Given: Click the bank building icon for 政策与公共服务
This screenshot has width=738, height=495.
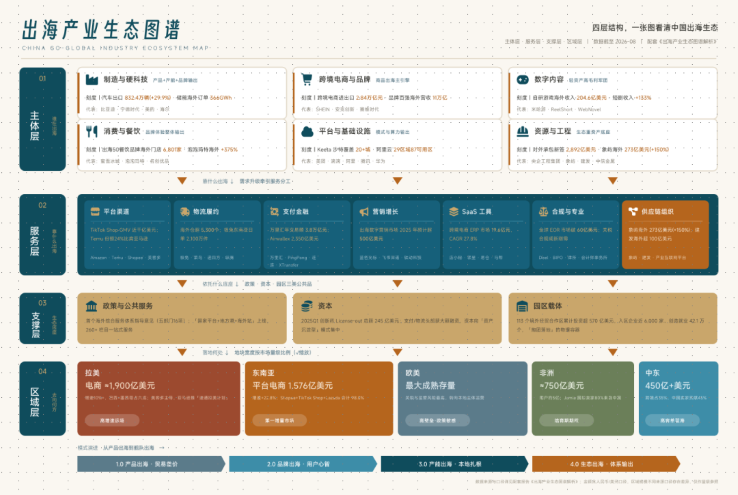Looking at the screenshot, I should 91,306.
